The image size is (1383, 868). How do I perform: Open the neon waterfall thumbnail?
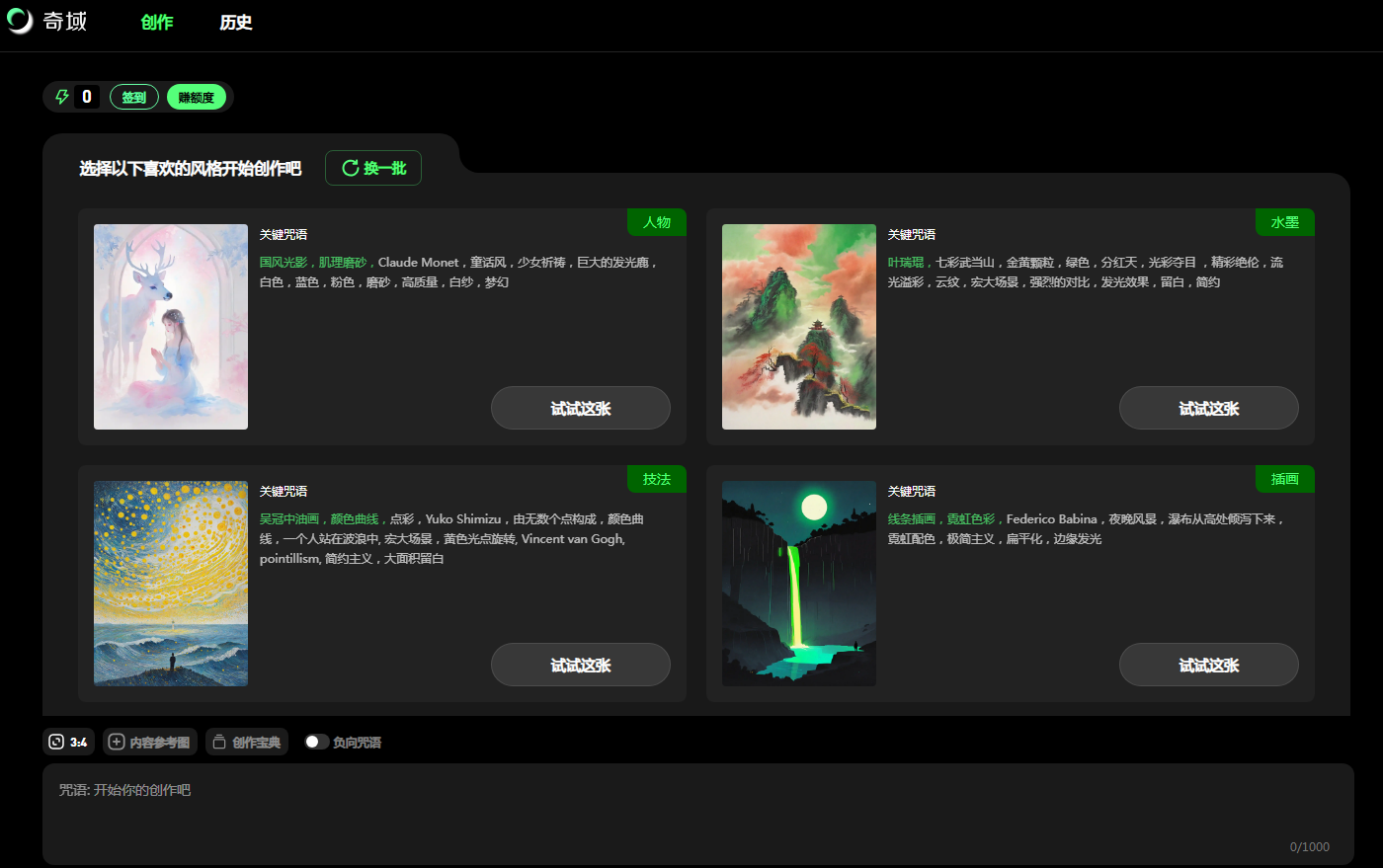799,584
